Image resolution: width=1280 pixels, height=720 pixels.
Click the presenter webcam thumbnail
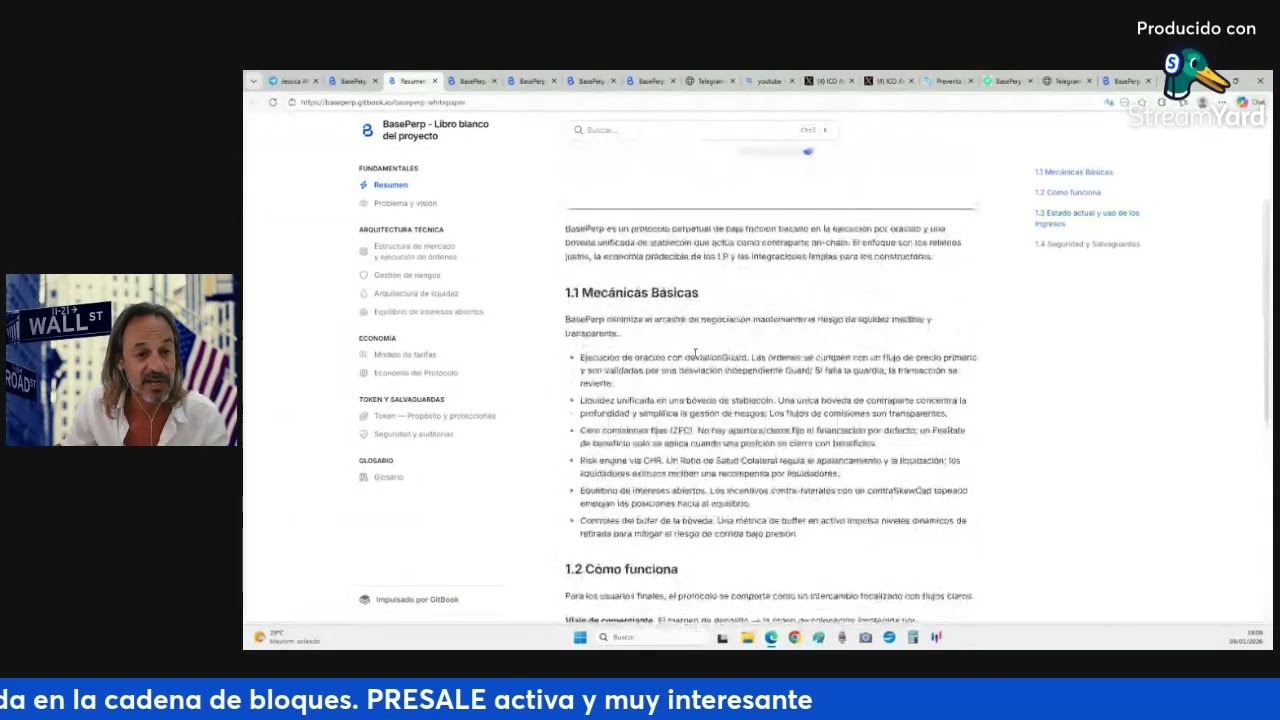click(x=120, y=360)
